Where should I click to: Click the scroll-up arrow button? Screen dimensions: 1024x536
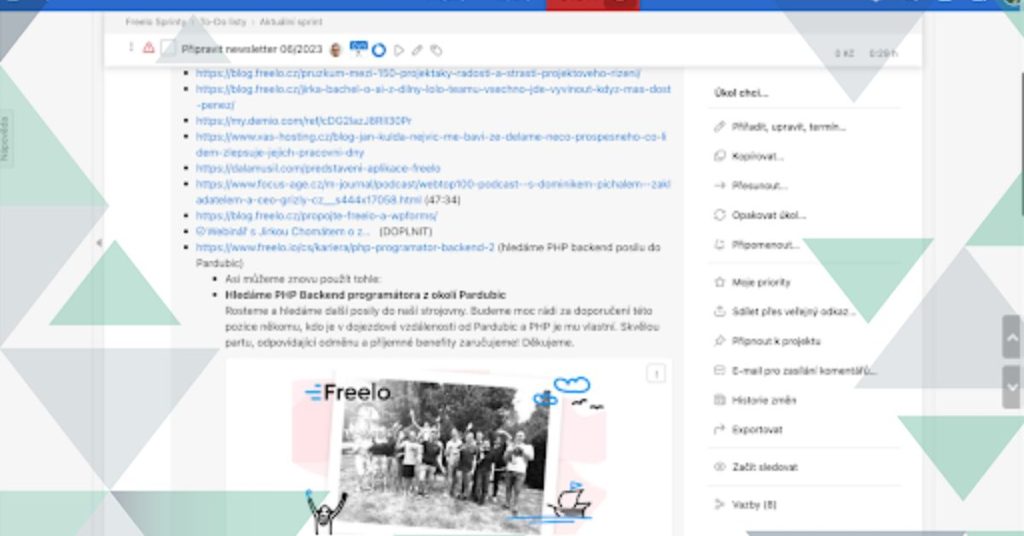pyautogui.click(x=1012, y=337)
